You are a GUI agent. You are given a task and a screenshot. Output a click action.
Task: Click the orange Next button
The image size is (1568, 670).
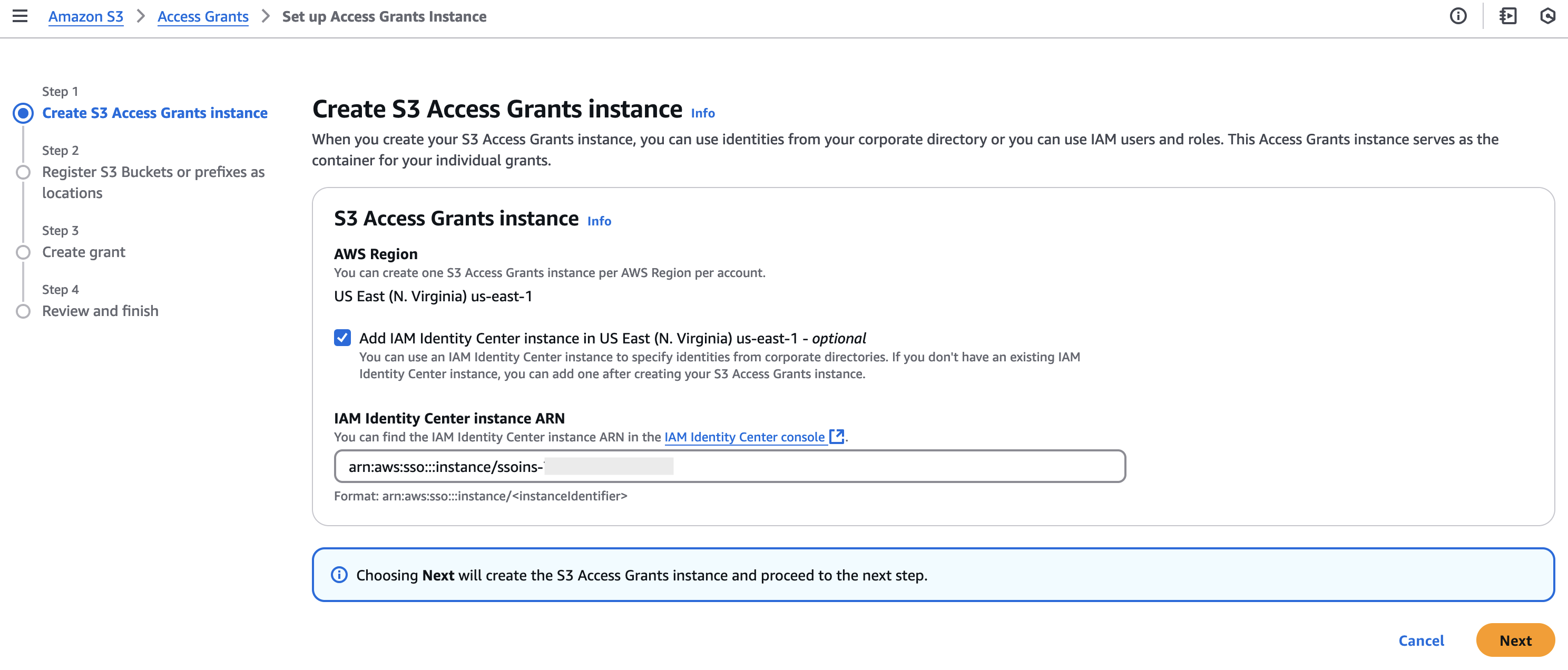1515,640
